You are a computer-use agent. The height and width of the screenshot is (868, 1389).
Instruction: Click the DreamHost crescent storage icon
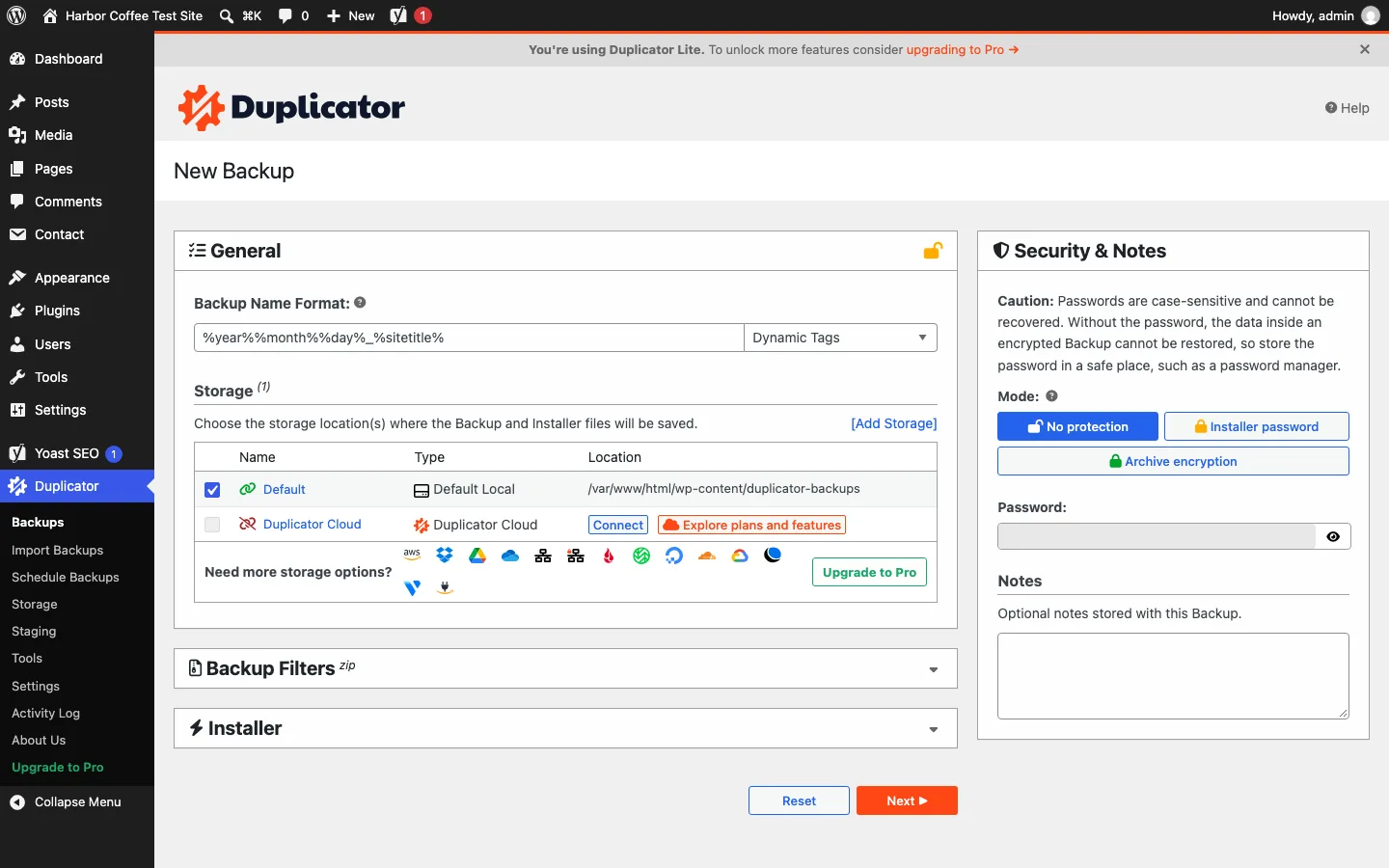point(773,555)
